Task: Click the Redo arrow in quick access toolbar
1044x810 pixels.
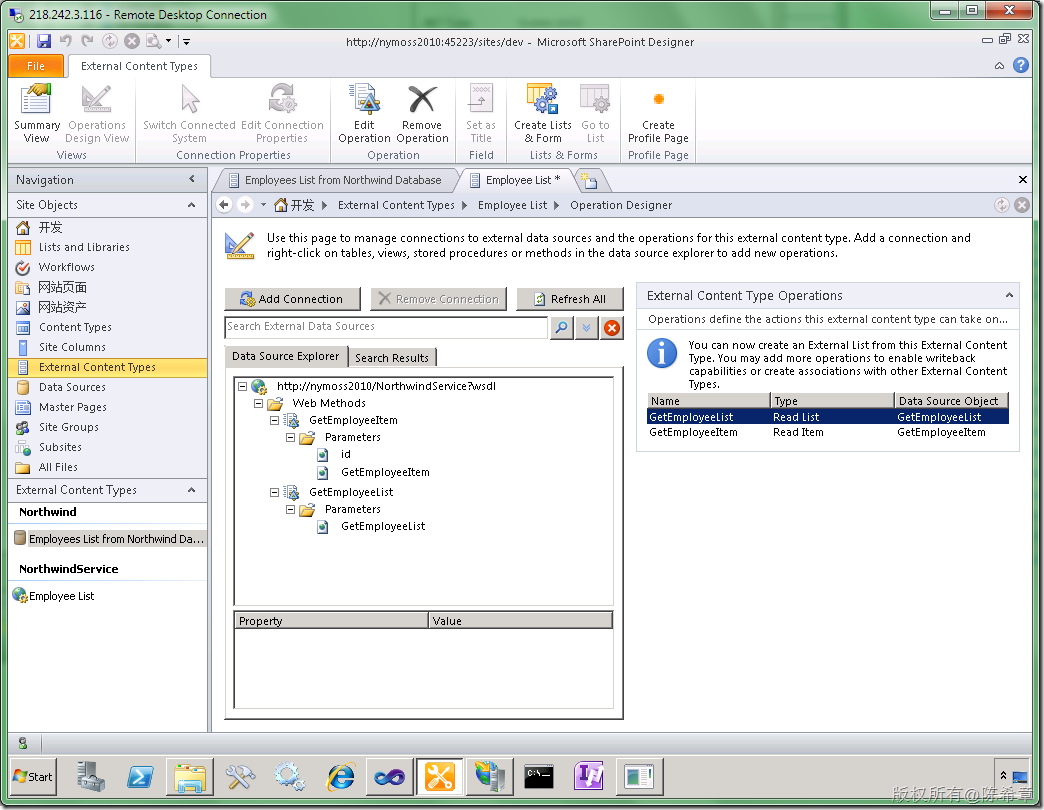Action: click(x=87, y=41)
